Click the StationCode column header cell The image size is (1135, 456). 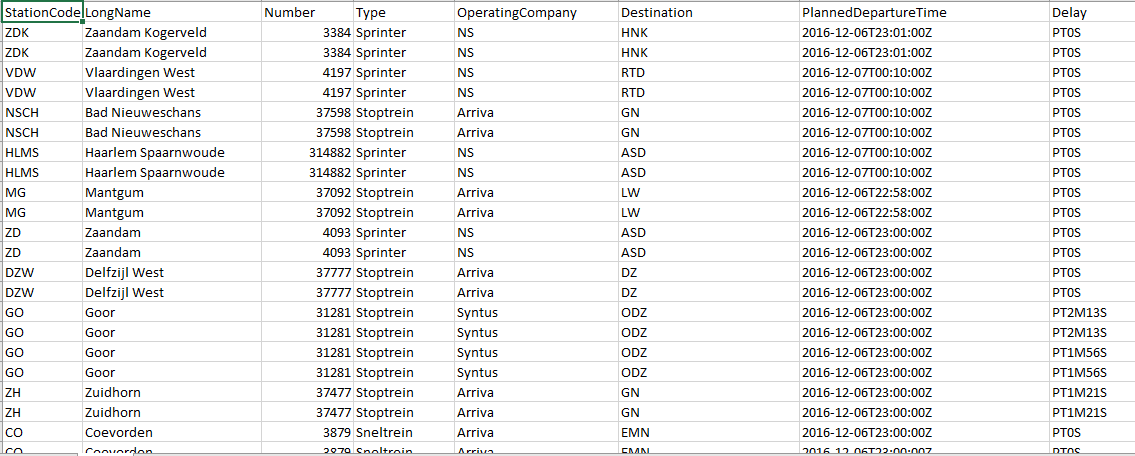42,13
